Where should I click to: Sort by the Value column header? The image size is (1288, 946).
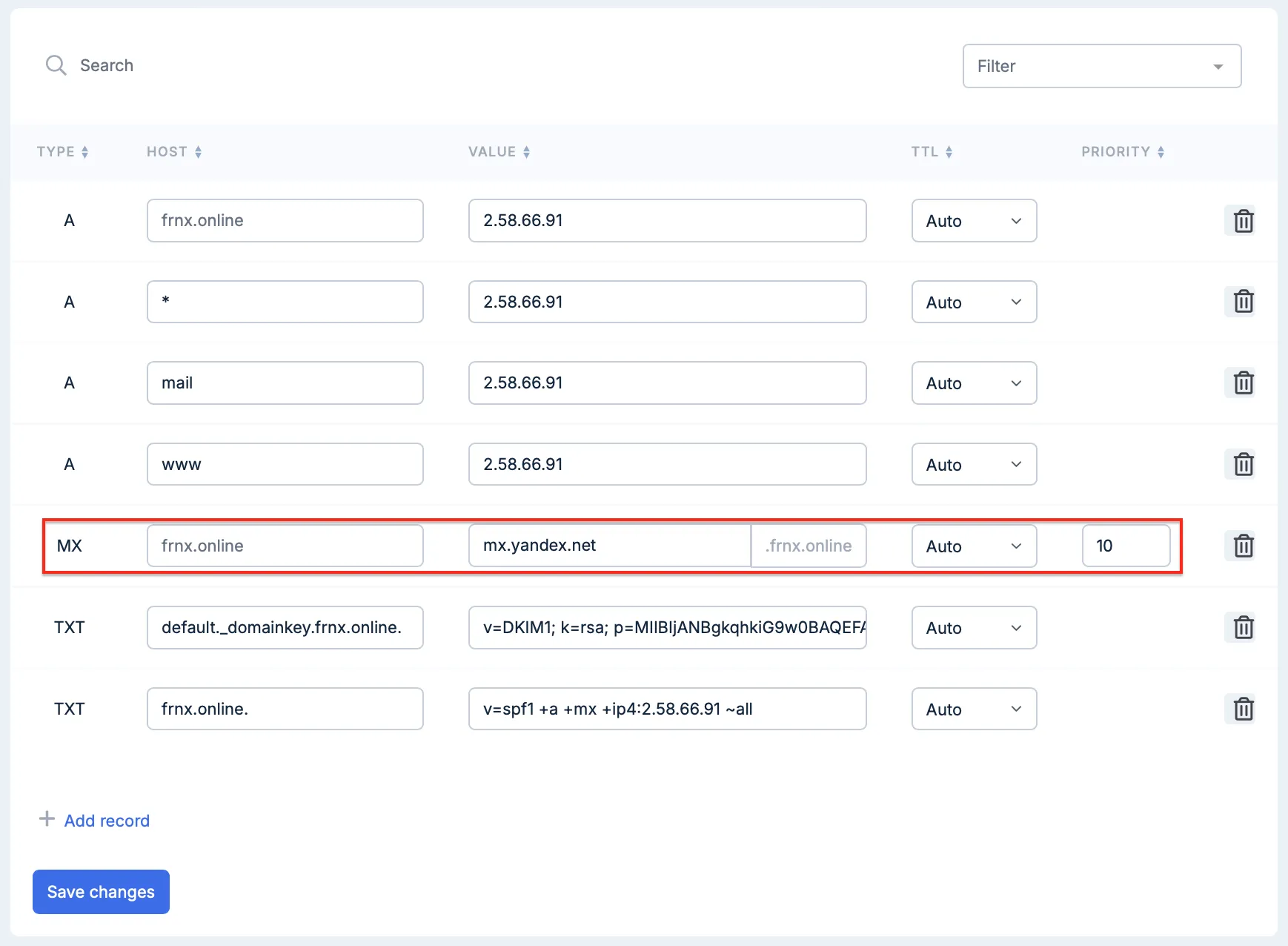click(499, 152)
